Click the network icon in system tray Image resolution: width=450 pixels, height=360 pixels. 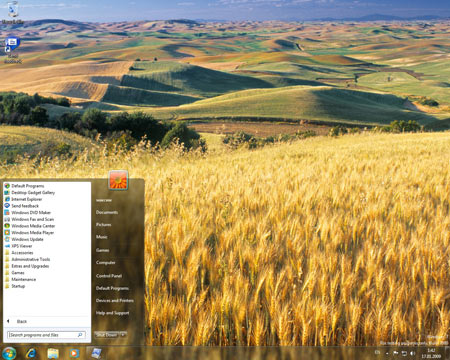[x=404, y=353]
